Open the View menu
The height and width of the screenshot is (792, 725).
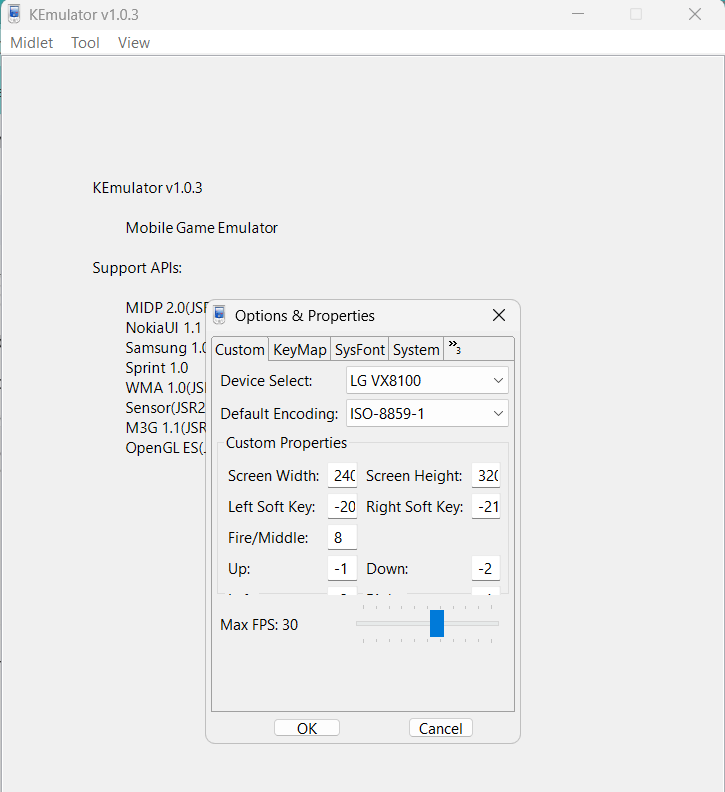pos(134,43)
